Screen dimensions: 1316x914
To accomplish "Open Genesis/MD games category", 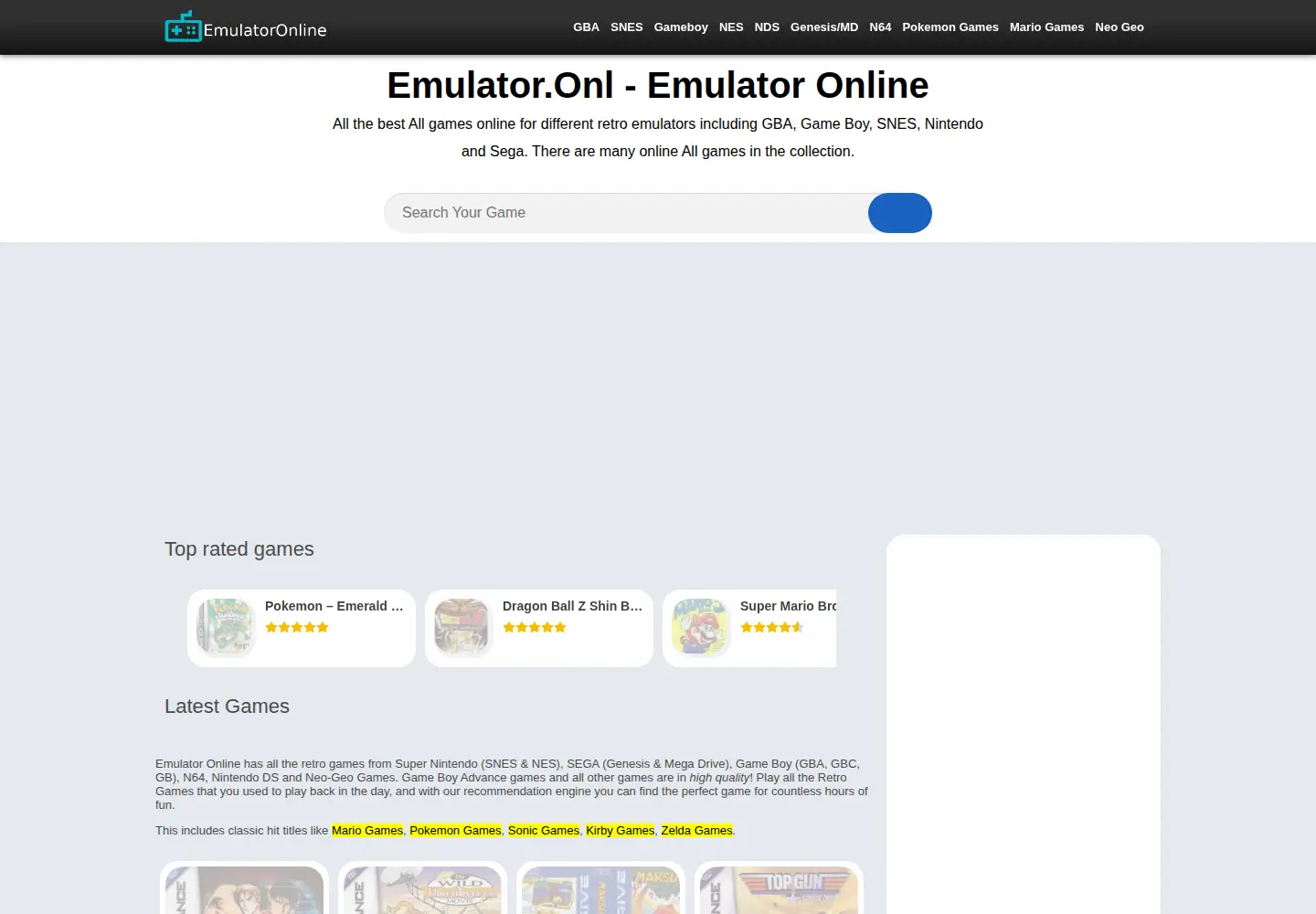I will pyautogui.click(x=824, y=27).
